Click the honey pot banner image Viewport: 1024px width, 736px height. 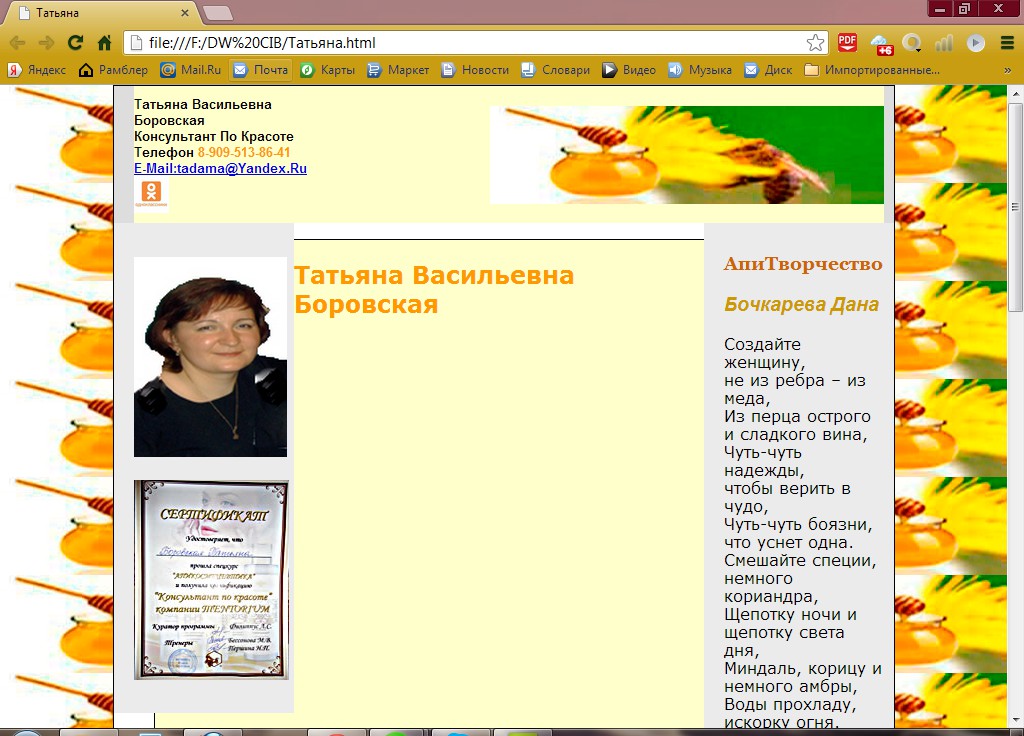point(686,155)
